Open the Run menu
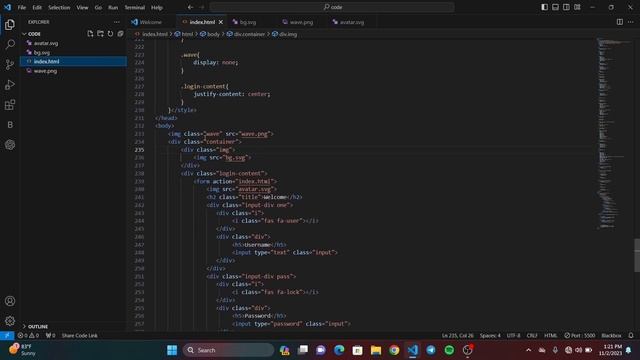 pyautogui.click(x=113, y=7)
